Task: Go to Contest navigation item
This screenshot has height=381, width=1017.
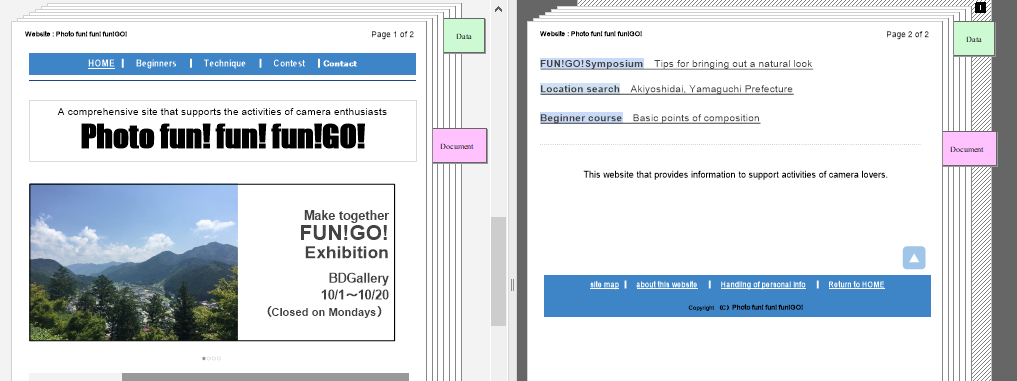Action: (289, 64)
